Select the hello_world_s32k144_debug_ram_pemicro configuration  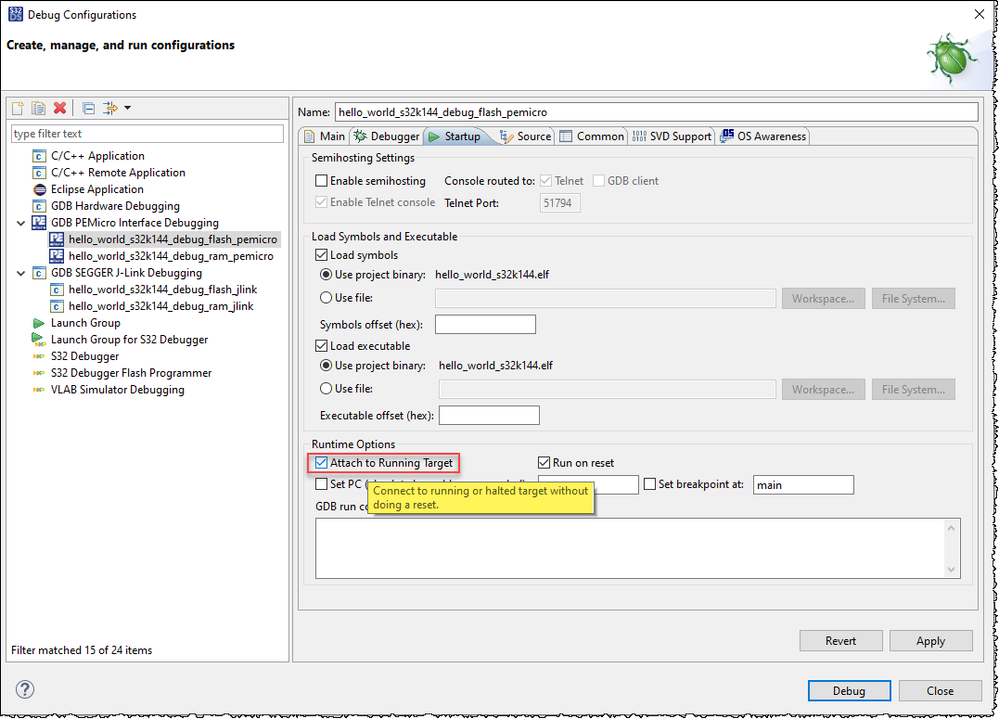click(x=167, y=256)
